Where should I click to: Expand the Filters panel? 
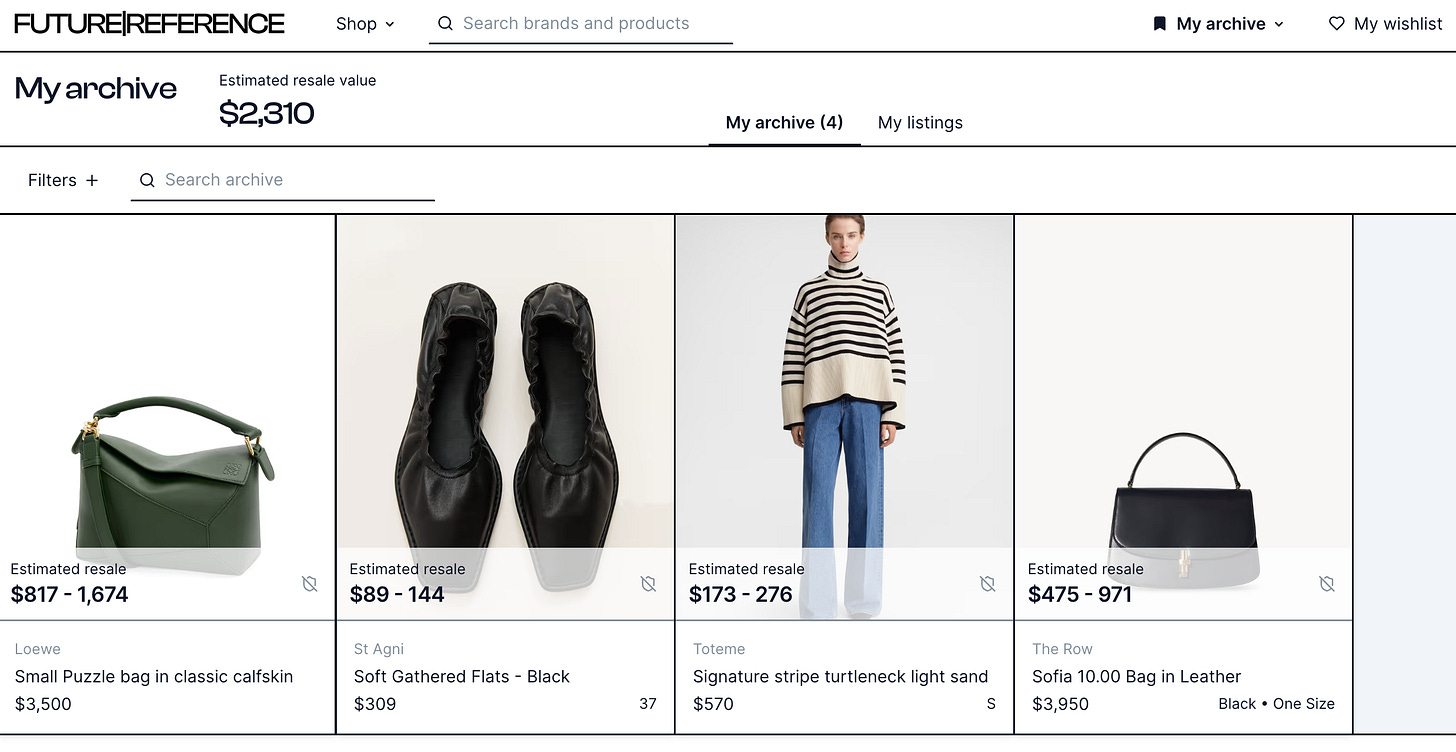[x=63, y=180]
